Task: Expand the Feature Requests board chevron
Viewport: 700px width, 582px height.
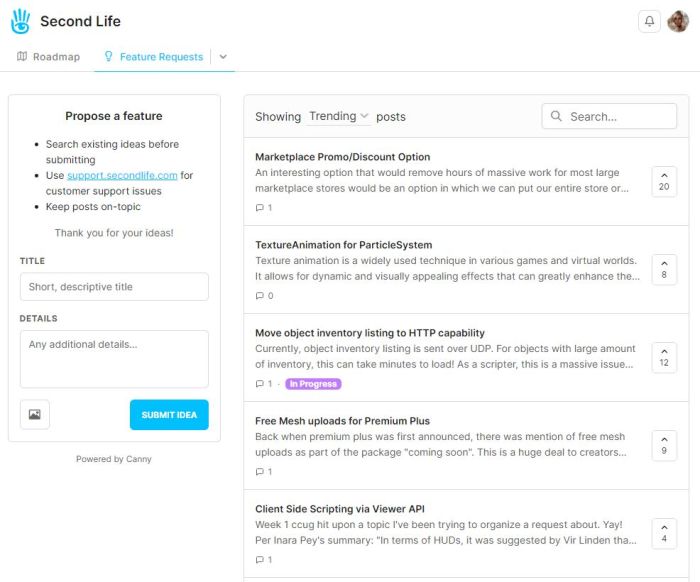Action: click(x=223, y=57)
